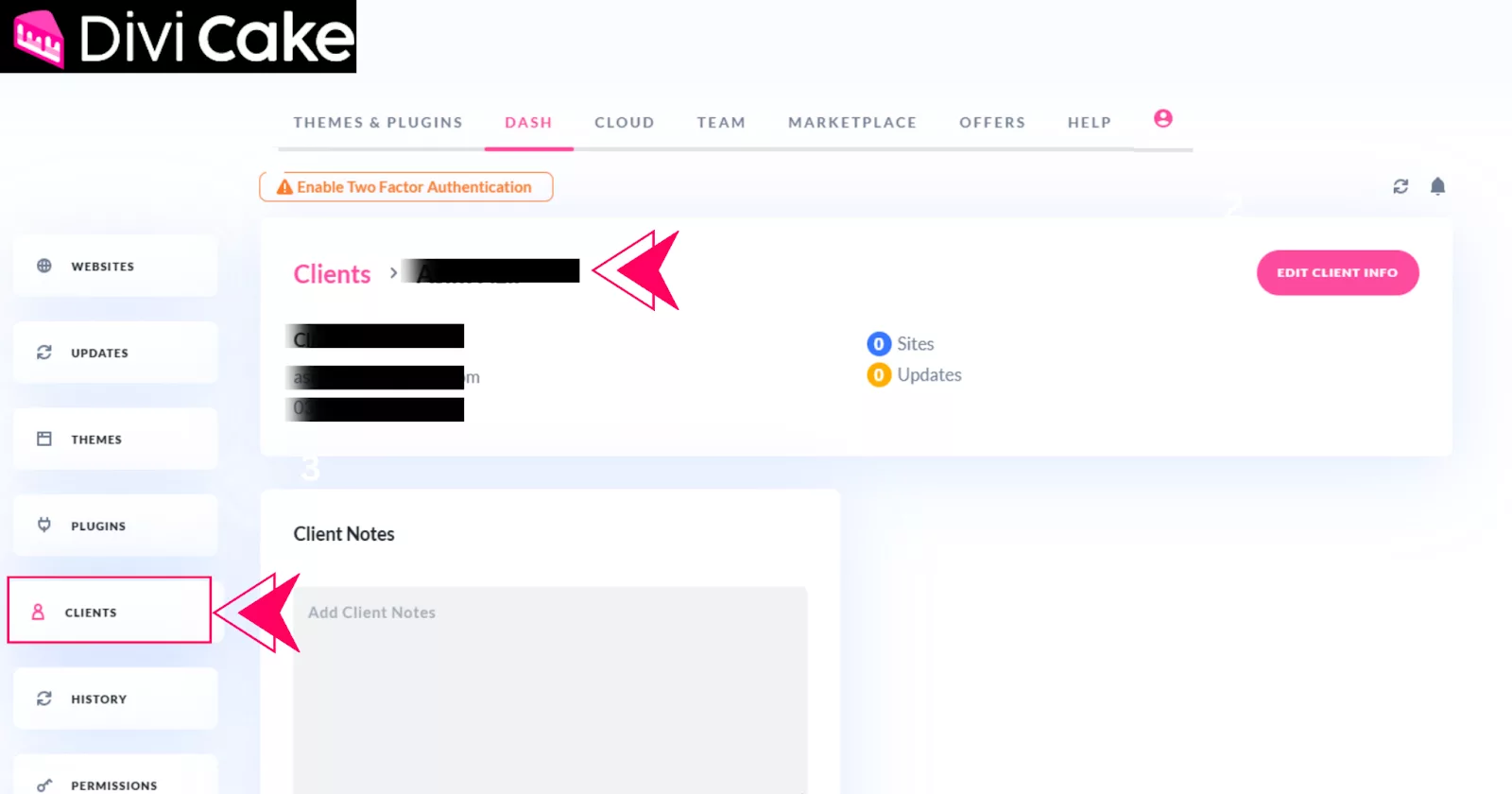Viewport: 1512px width, 794px height.
Task: Open the notifications bell
Action: pyautogui.click(x=1437, y=186)
